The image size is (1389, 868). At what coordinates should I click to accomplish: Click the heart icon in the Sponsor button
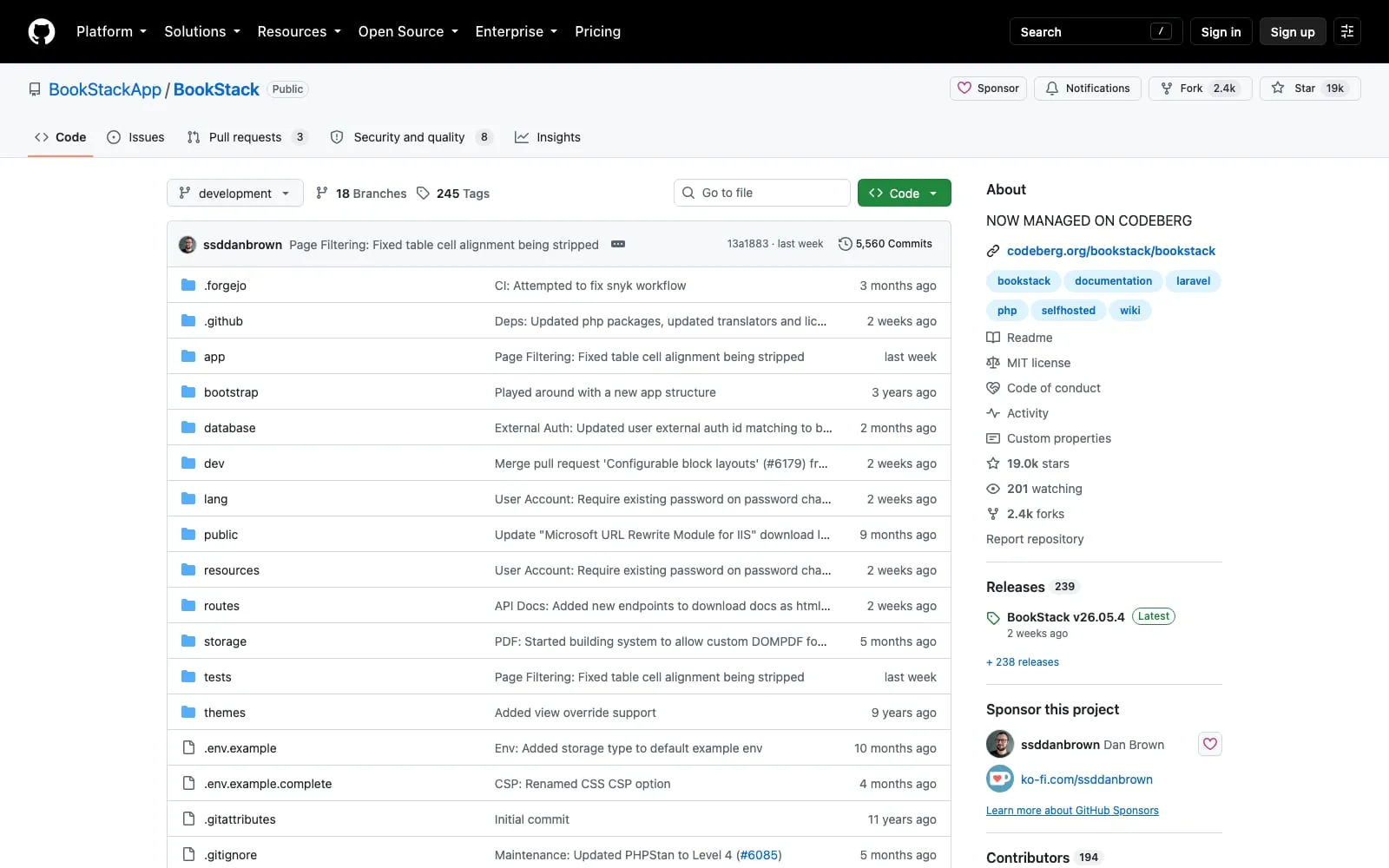click(964, 88)
